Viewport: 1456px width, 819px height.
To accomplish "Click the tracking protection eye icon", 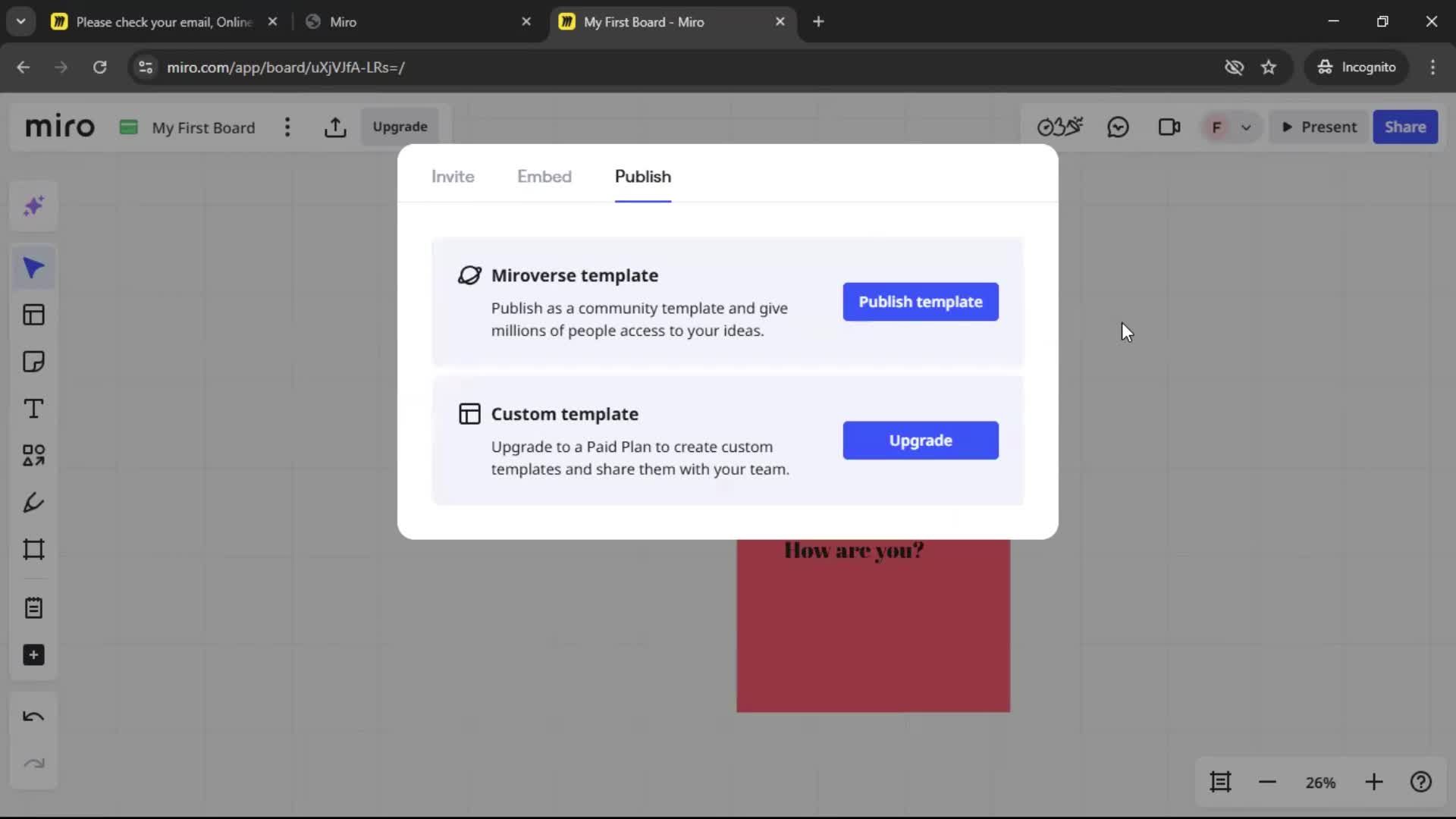I will (x=1234, y=67).
